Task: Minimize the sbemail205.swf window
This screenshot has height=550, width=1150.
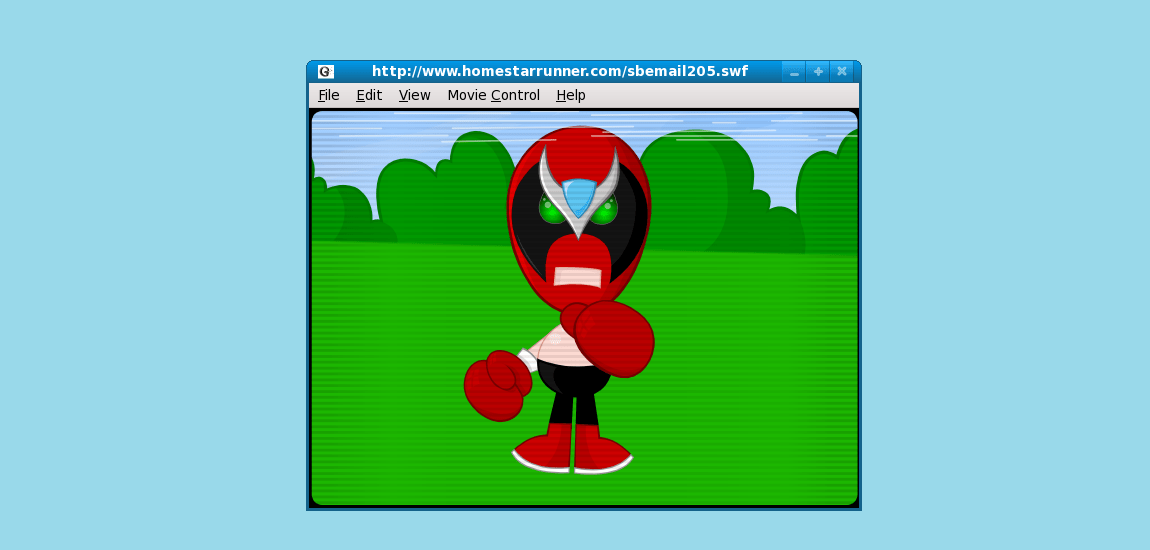Action: tap(794, 72)
